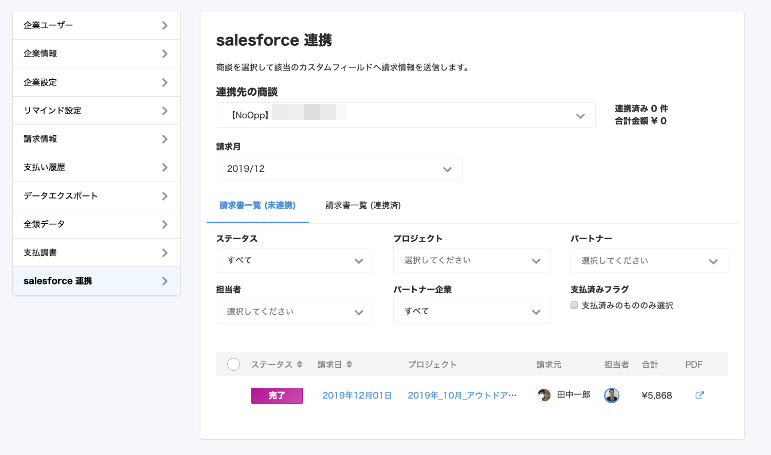Click the chevron arrow beside 企業情報
Viewport: 771px width, 455px height.
165,54
